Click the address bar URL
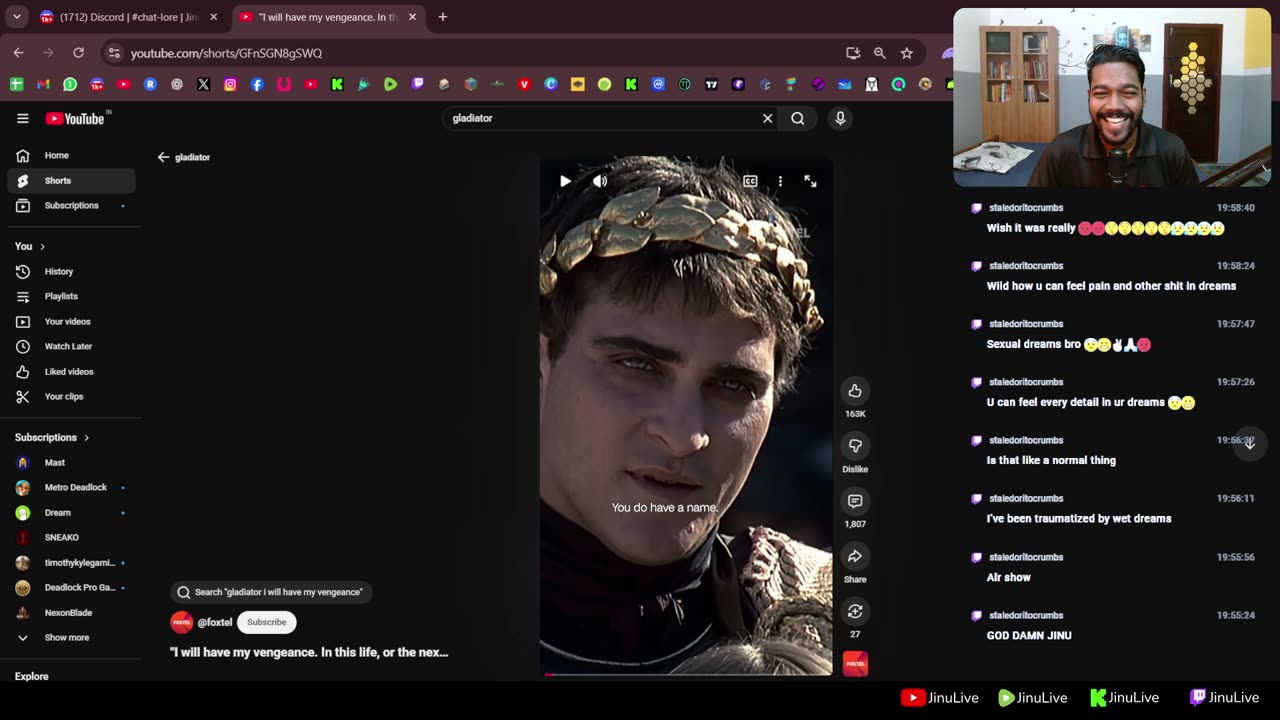The image size is (1280, 720). [226, 53]
